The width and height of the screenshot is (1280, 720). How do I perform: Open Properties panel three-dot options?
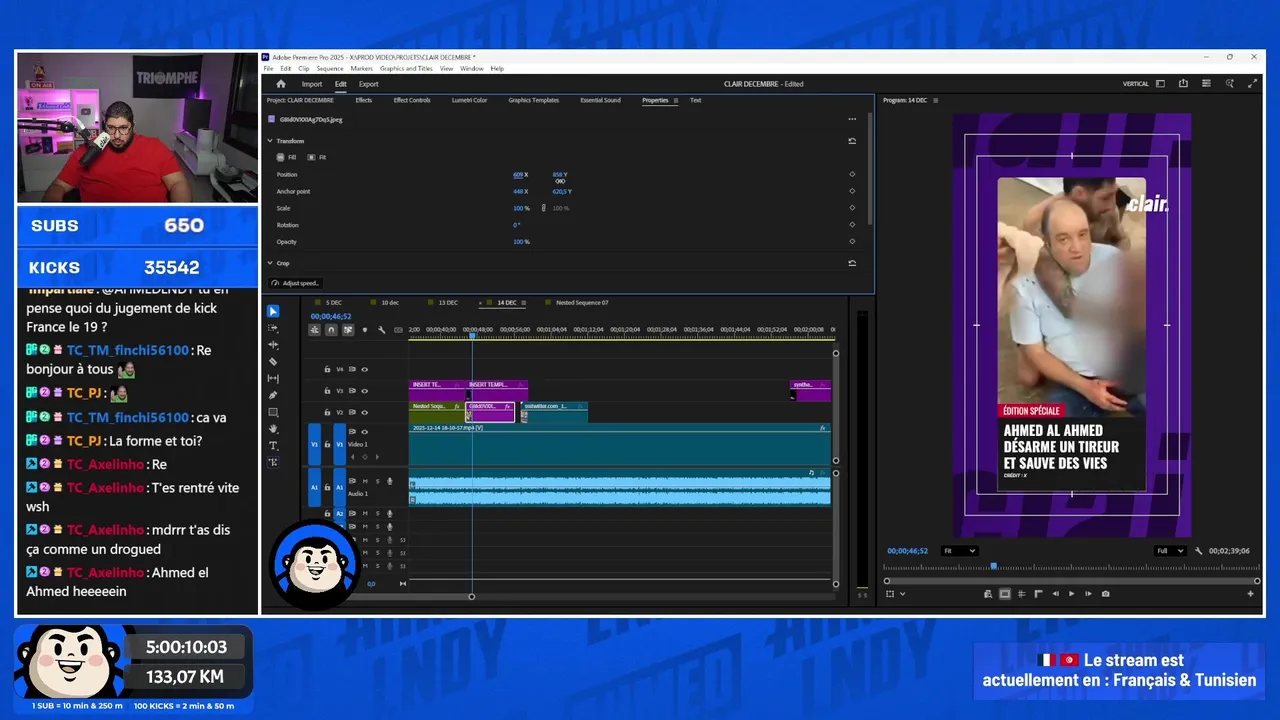click(x=852, y=119)
